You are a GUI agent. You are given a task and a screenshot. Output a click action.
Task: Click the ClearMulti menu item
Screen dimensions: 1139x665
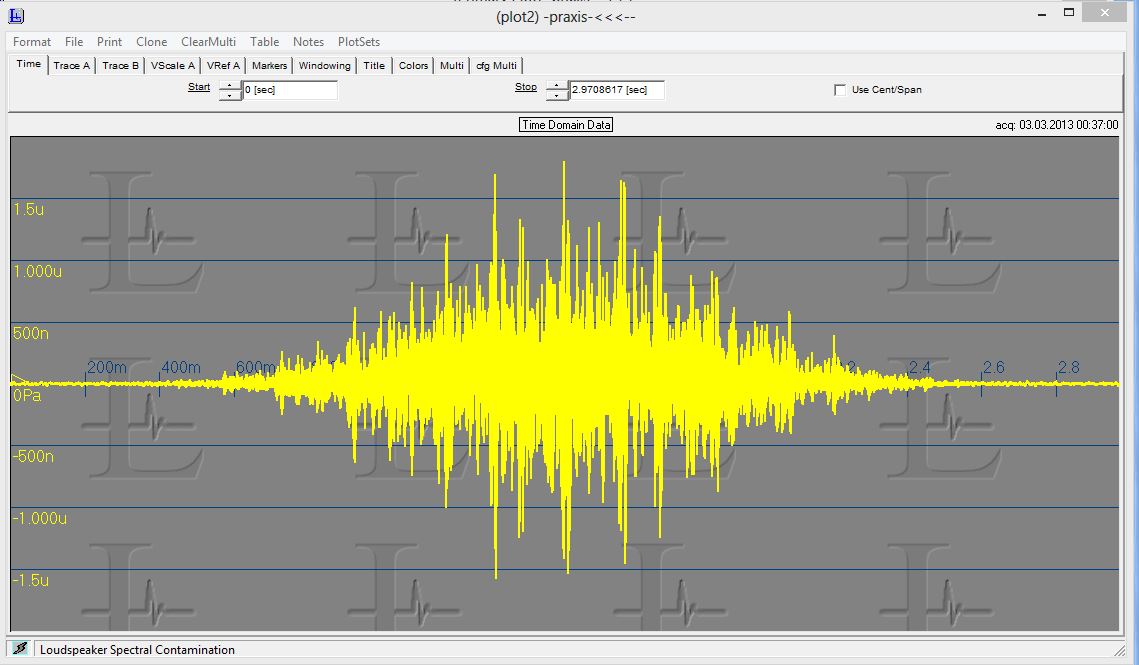point(208,42)
